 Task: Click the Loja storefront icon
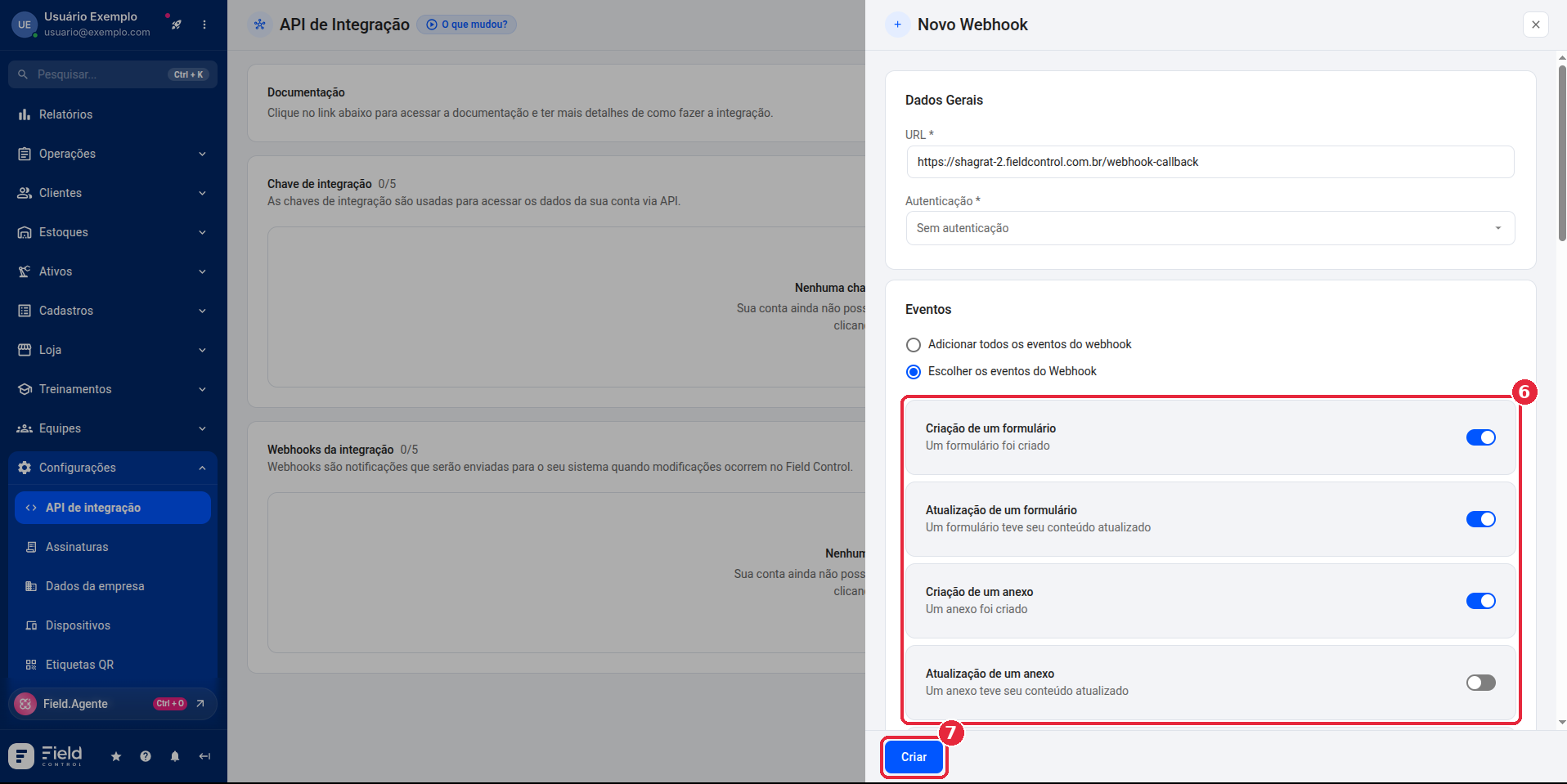(x=25, y=350)
